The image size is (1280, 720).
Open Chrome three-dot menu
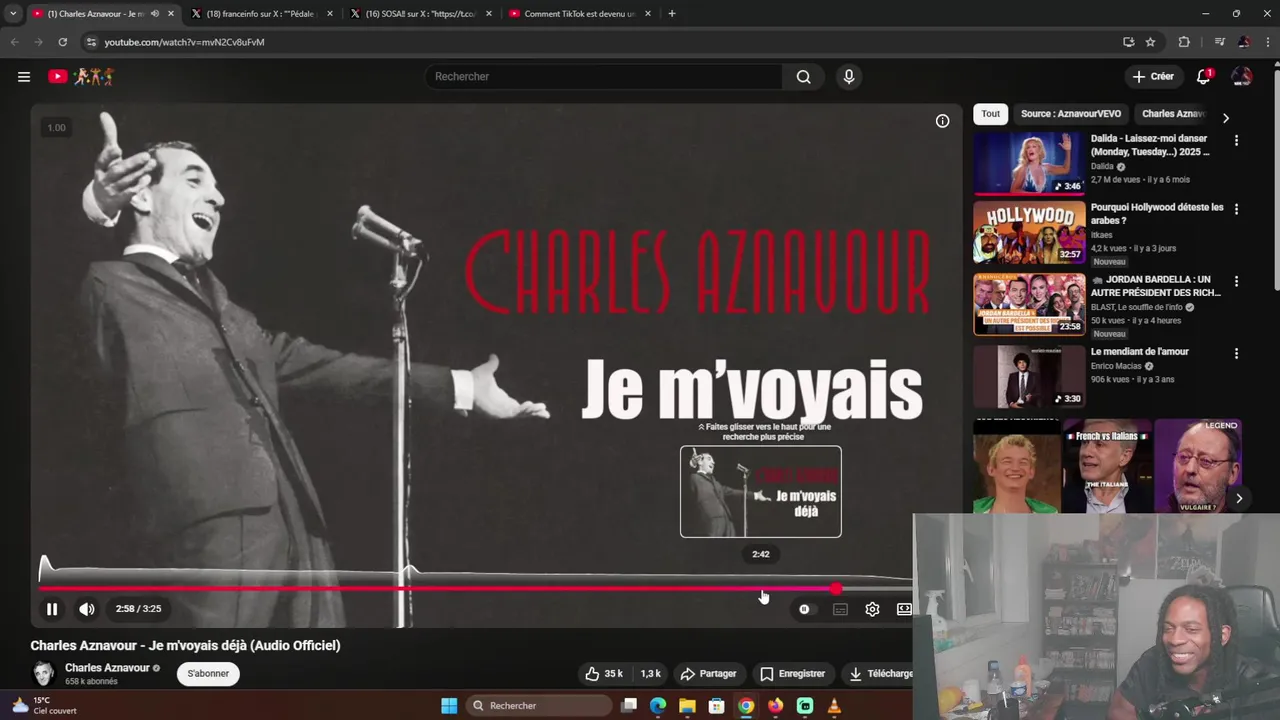coord(1267,42)
